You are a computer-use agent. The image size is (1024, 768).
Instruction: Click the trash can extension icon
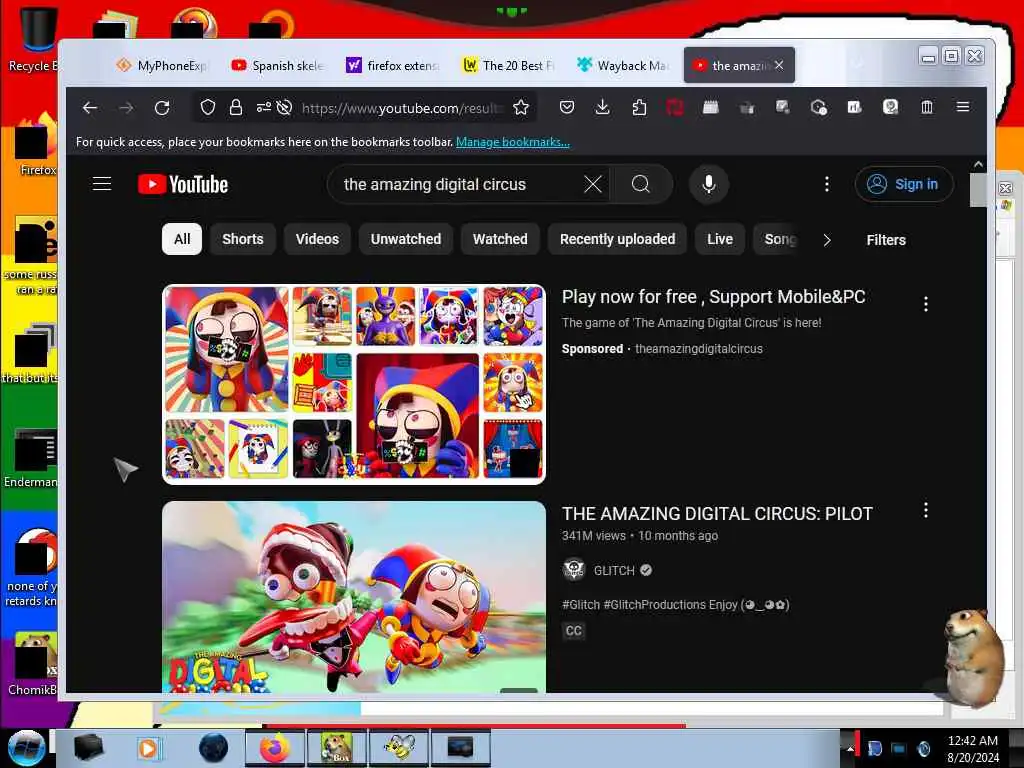pyautogui.click(x=927, y=106)
